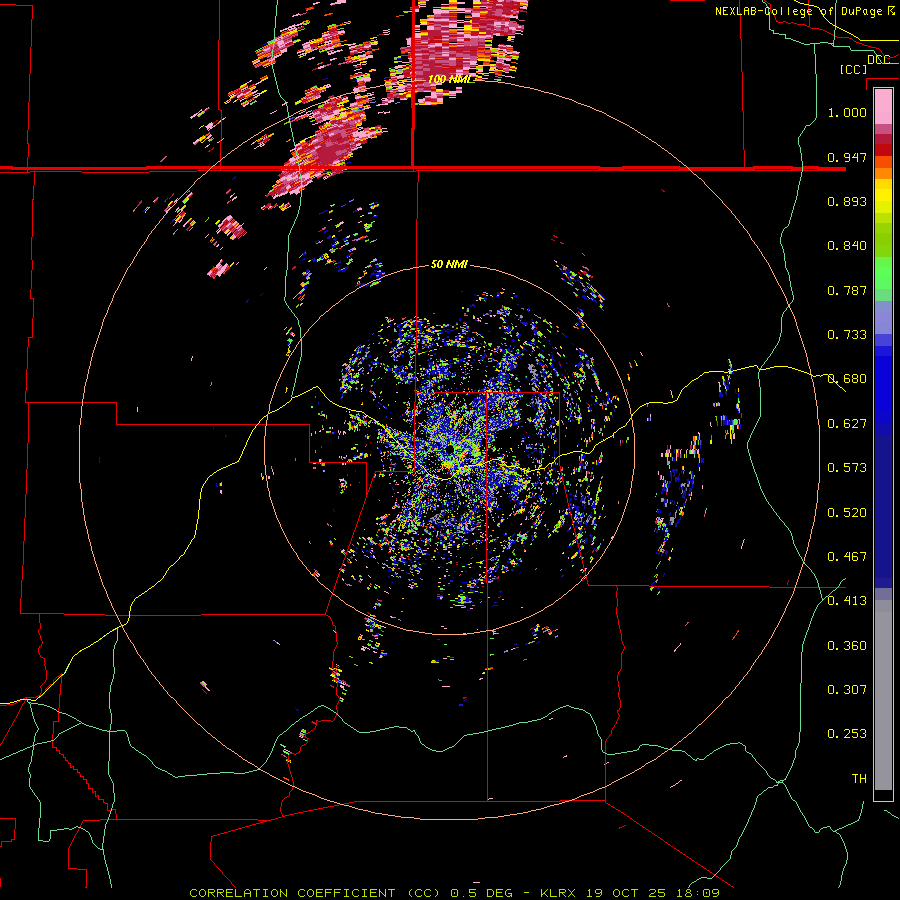The width and height of the screenshot is (900, 900).
Task: Select the 0.947 color scale value
Action: coord(847,157)
